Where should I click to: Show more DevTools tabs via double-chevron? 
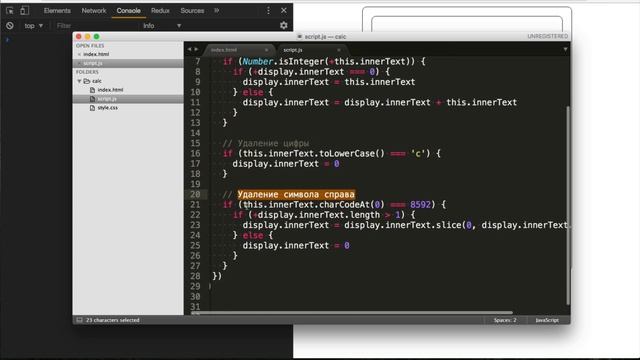coord(217,11)
